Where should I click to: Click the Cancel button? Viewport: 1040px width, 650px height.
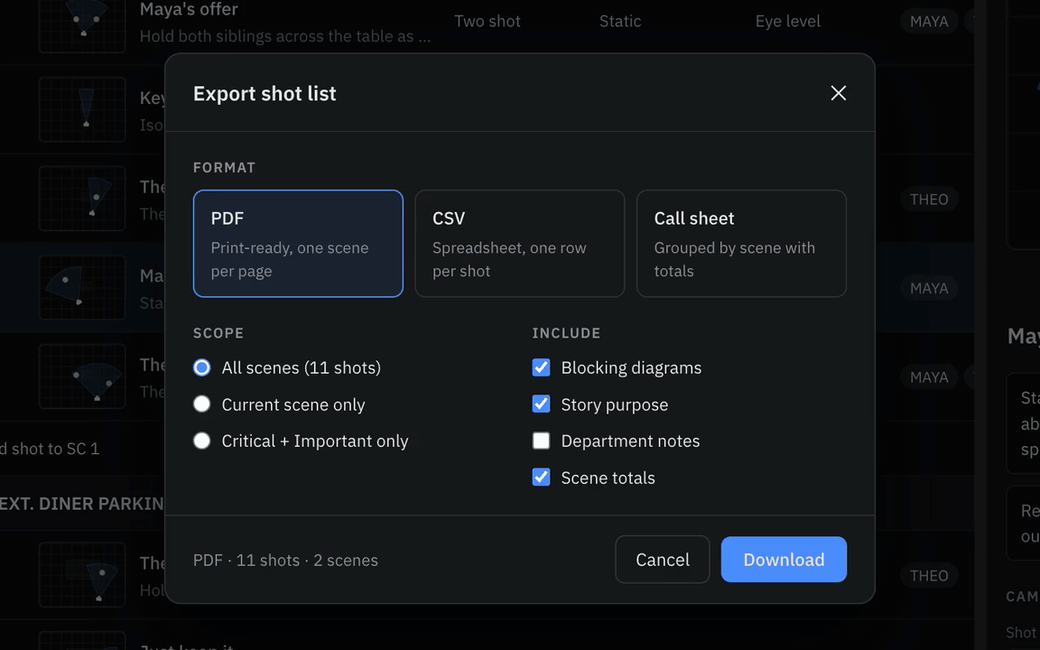click(x=662, y=559)
